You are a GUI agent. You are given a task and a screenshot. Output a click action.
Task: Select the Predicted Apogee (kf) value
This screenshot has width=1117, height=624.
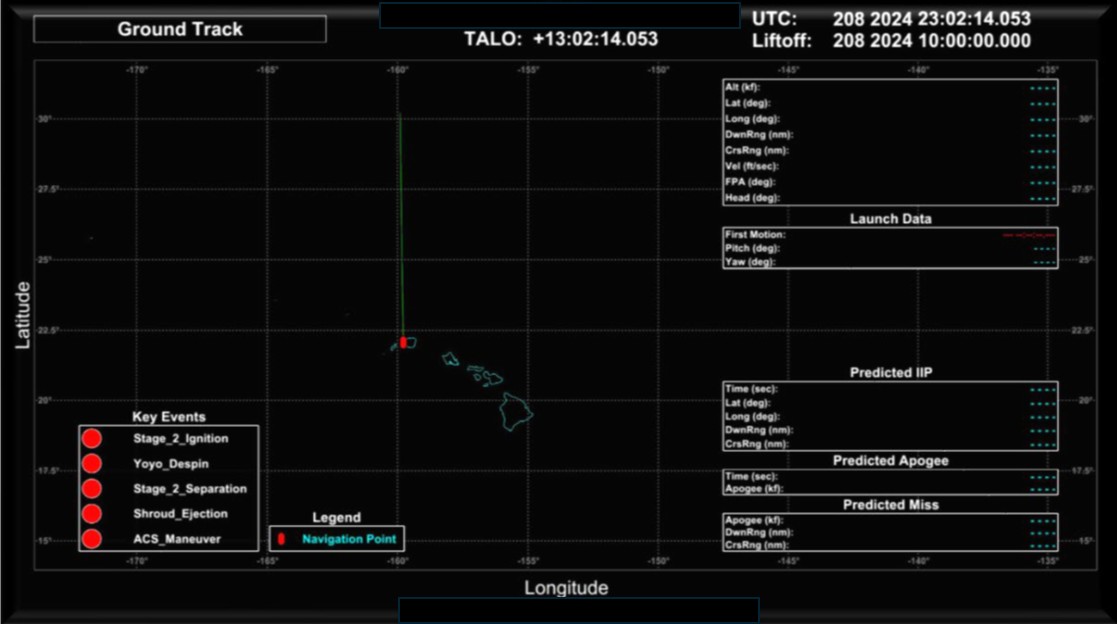[x=1043, y=489]
